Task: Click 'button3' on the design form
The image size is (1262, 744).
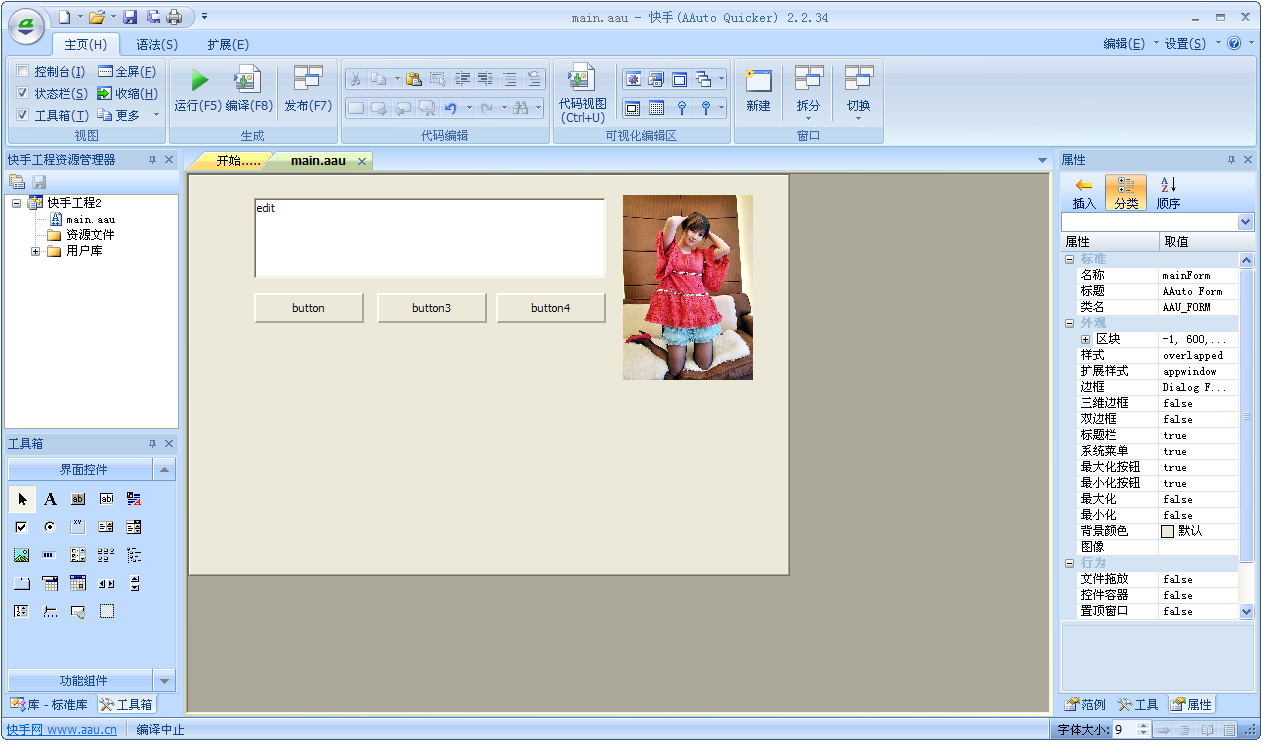Action: [431, 308]
